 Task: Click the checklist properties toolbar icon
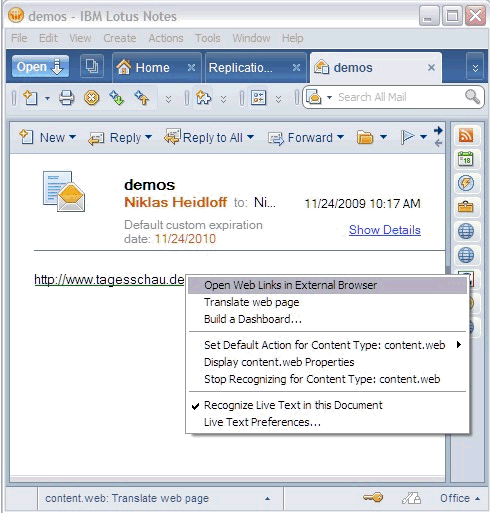tap(258, 98)
